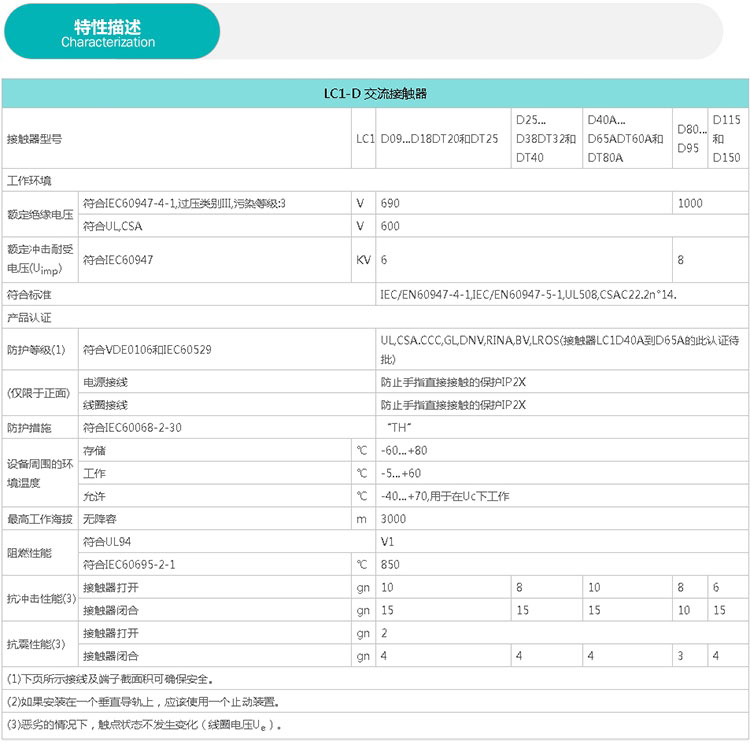Screen dimensions: 750x756
Task: Click the 符合VDE0106和IEC60529 cell
Action: pyautogui.click(x=147, y=350)
